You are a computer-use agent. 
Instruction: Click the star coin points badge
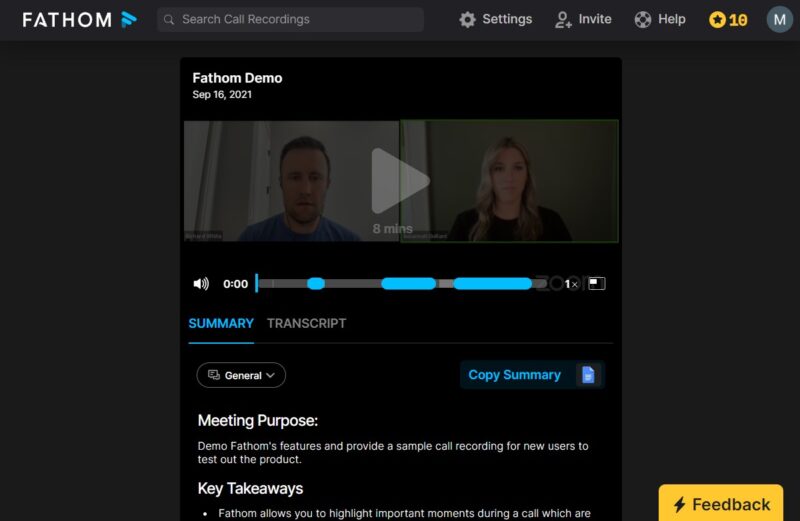click(728, 20)
